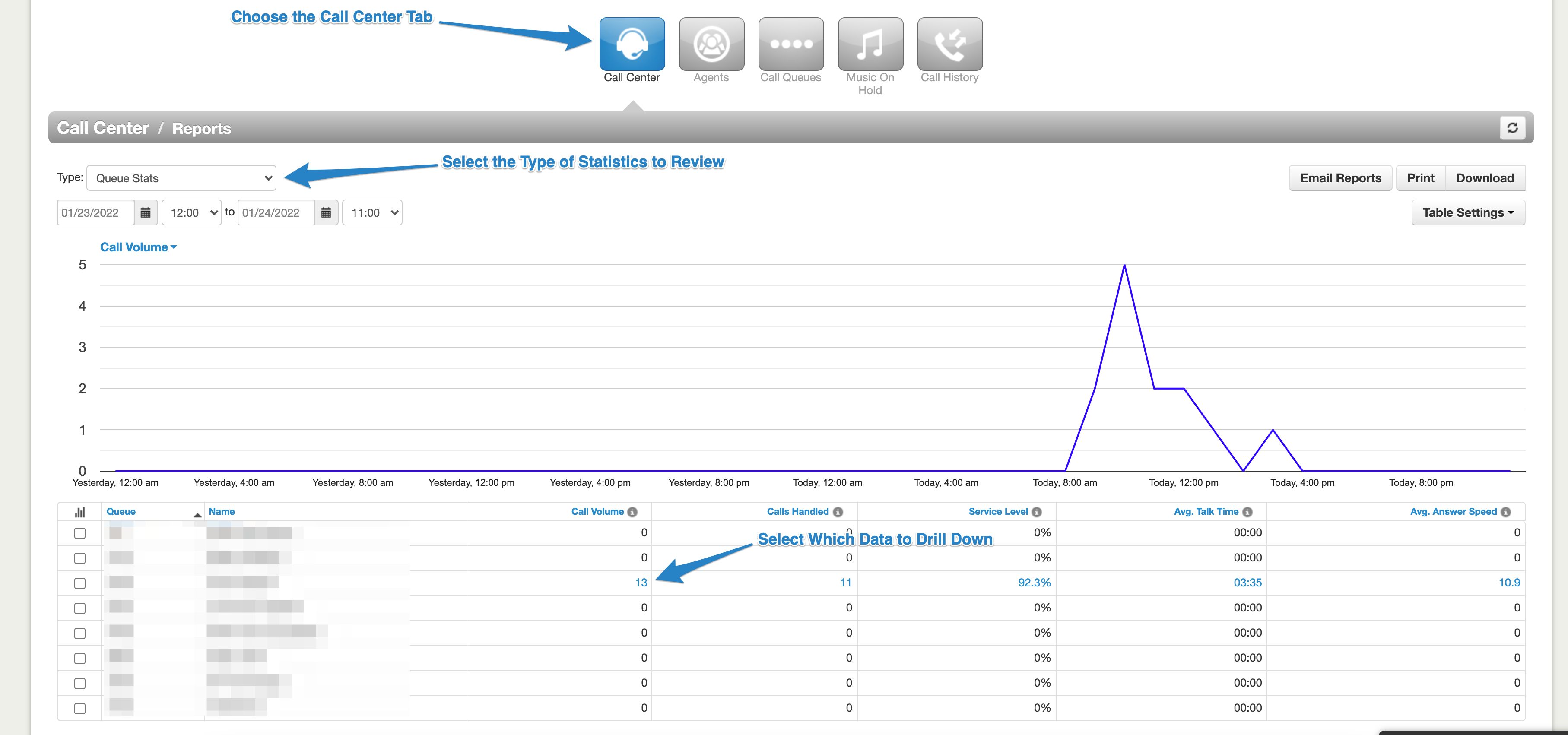Check the checkbox for the row with 13 calls
This screenshot has width=1568, height=735.
point(80,583)
